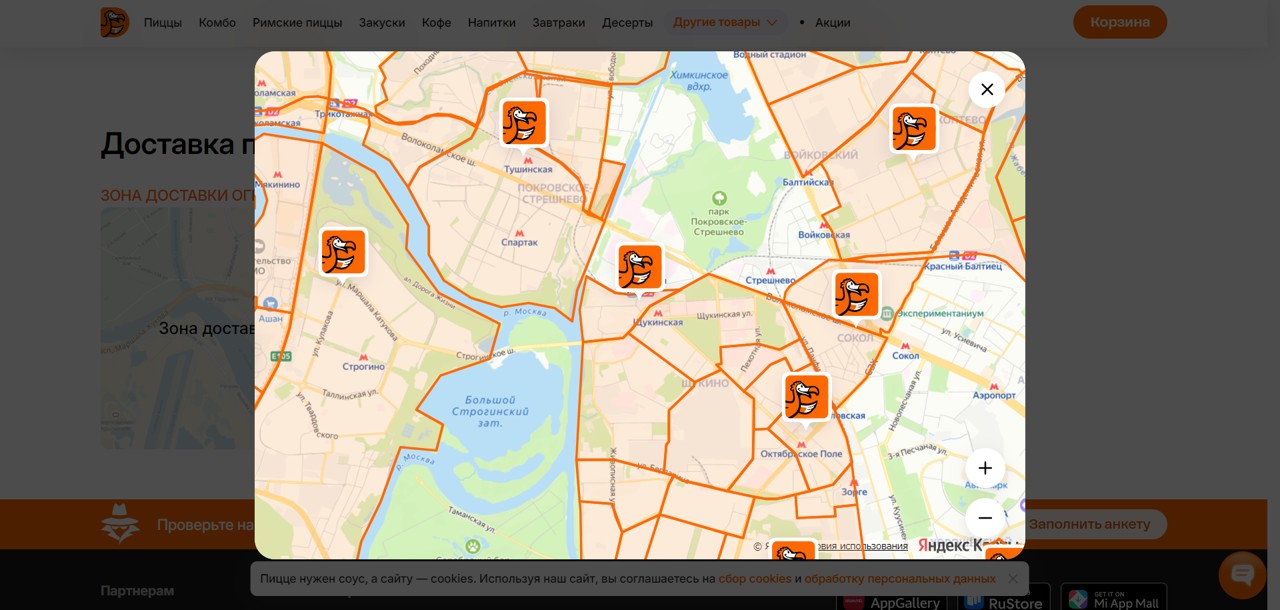The width and height of the screenshot is (1280, 610).
Task: Click the Партнерам footer heading
Action: coord(137,591)
